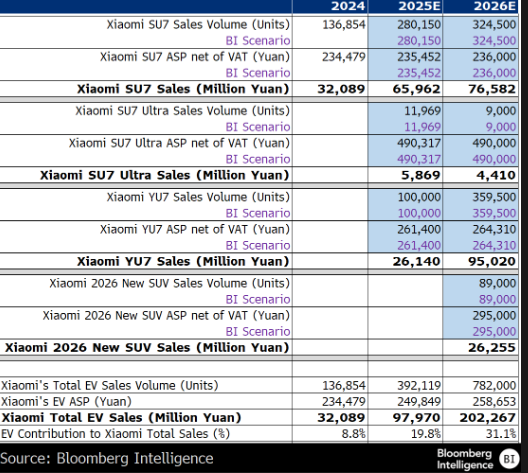Click 'Xiaomi 2026 New SUV Sales (Million Yuan)' label
The image size is (528, 473).
point(147,348)
